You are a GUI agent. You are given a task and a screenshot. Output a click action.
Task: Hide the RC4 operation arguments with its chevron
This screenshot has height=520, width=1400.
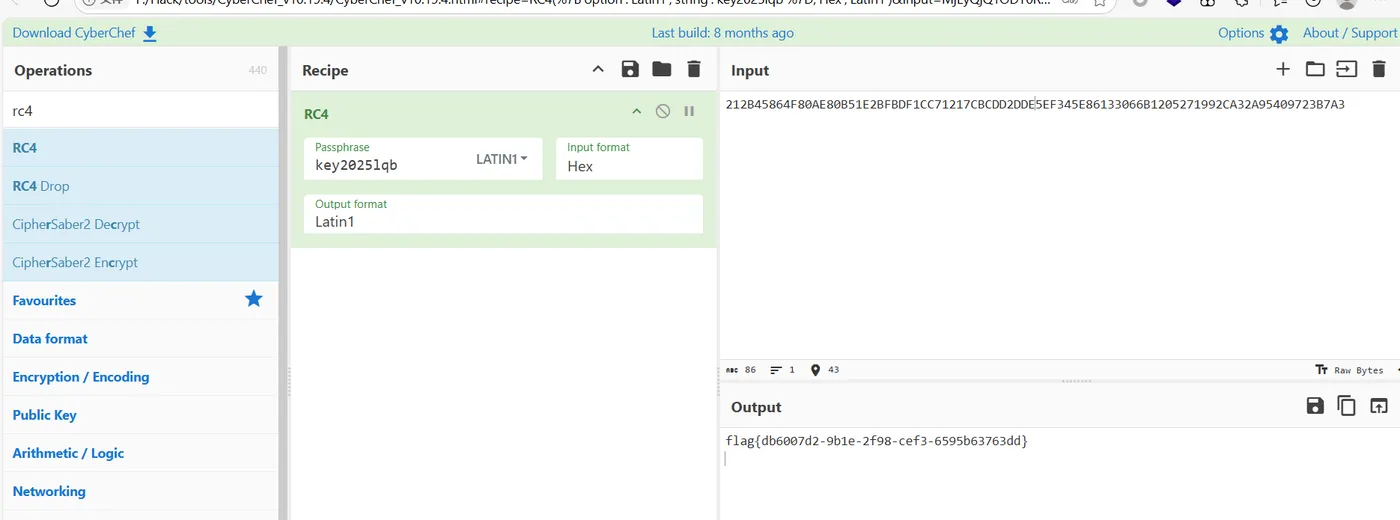(x=636, y=111)
